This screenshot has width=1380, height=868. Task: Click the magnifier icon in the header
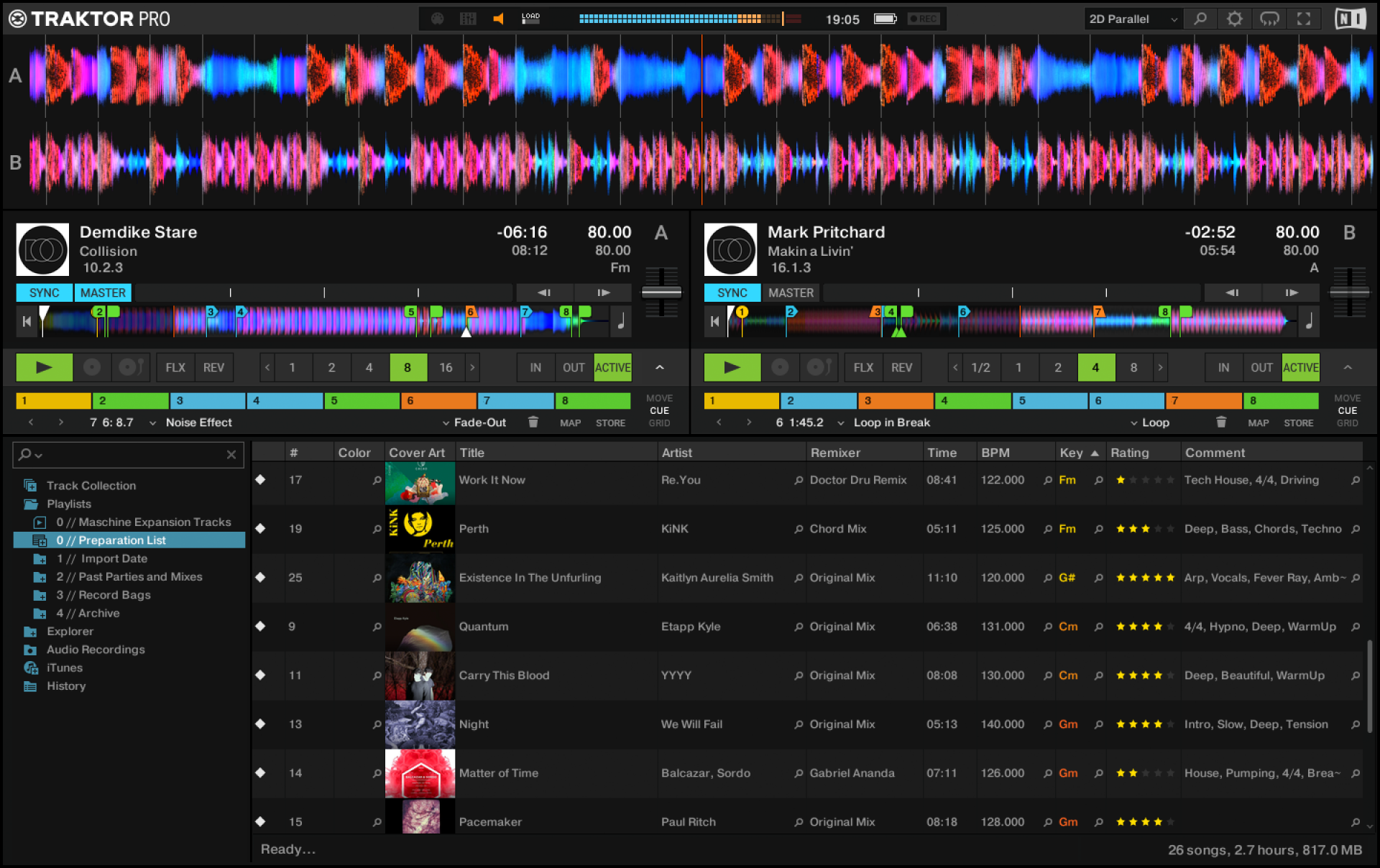[1200, 19]
